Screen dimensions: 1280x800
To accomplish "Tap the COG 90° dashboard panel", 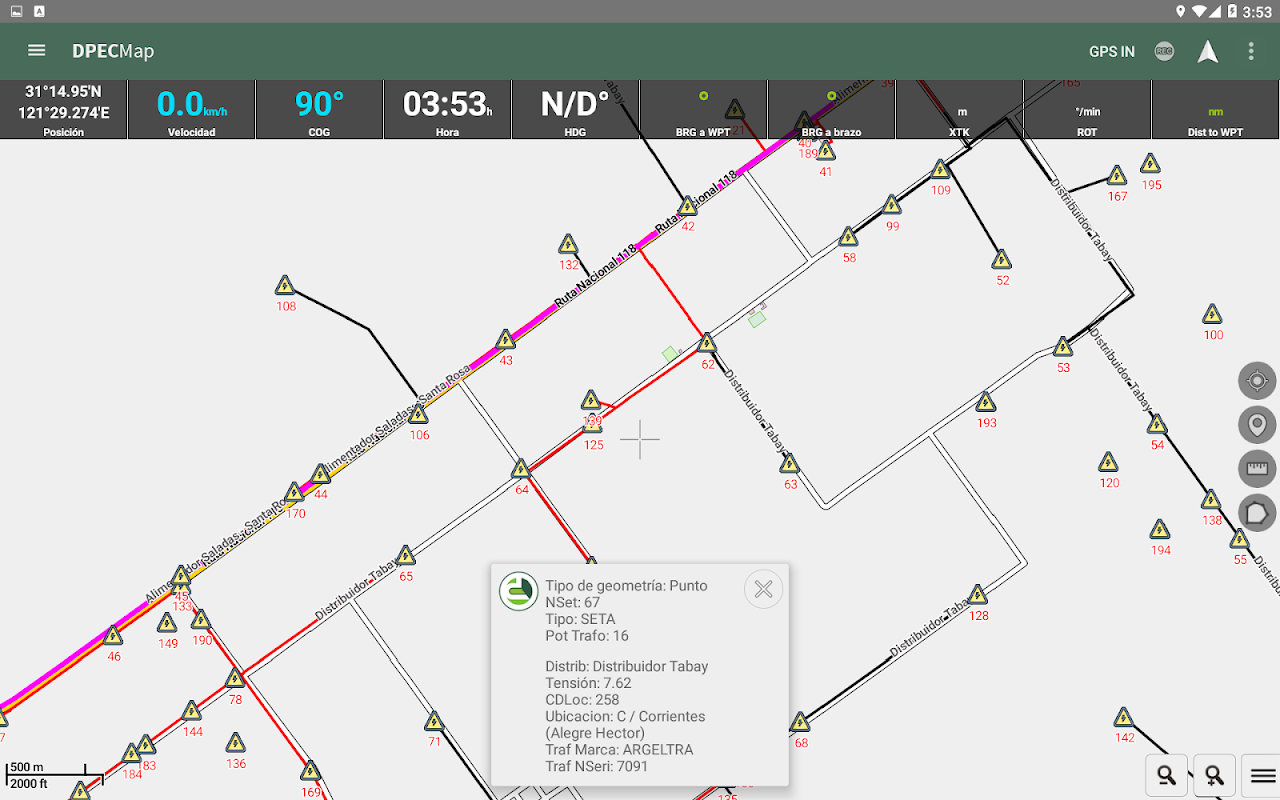I will click(x=319, y=110).
